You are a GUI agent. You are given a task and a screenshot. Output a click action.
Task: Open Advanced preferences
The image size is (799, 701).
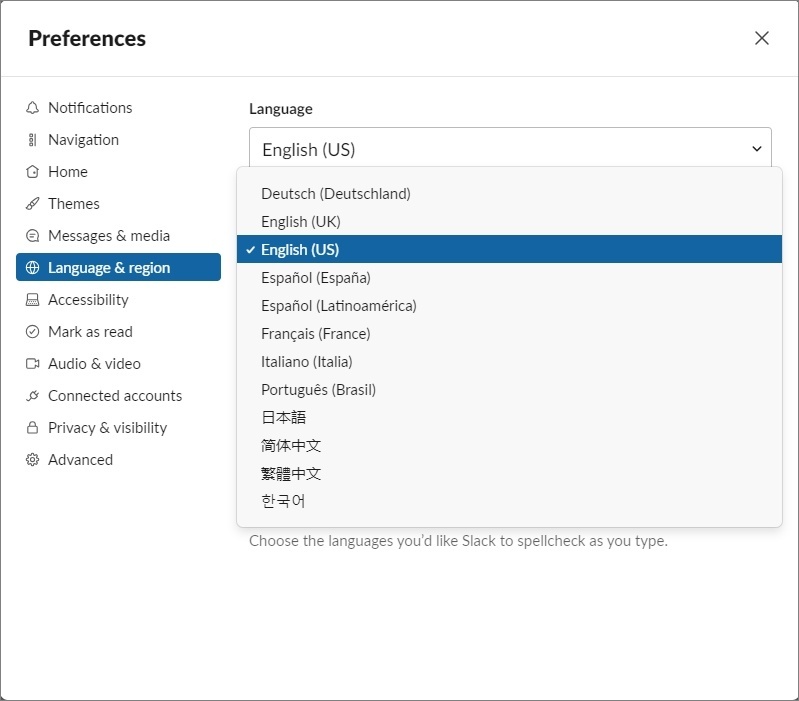click(118, 460)
